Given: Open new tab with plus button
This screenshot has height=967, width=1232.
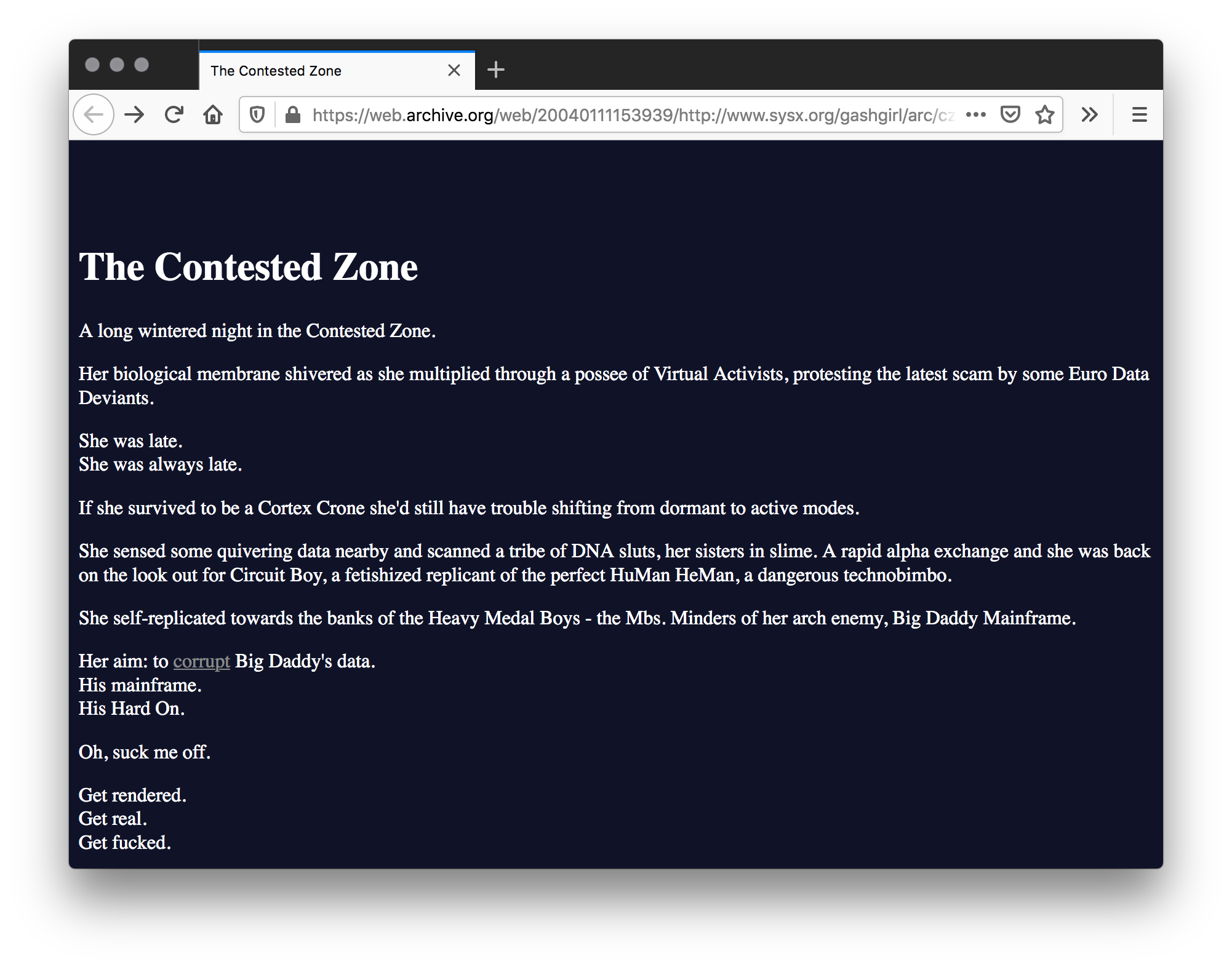Looking at the screenshot, I should tap(497, 70).
